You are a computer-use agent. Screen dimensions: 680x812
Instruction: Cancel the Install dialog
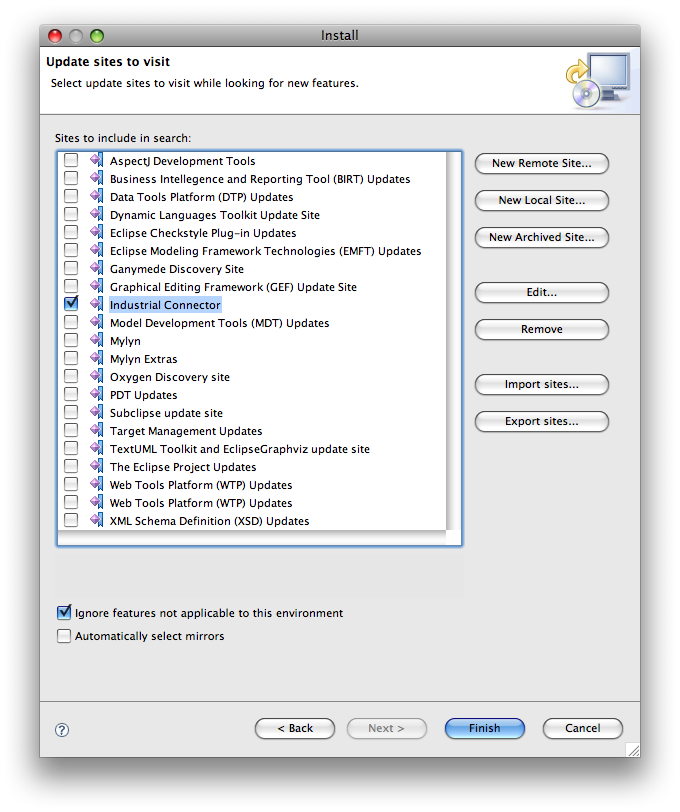click(583, 728)
